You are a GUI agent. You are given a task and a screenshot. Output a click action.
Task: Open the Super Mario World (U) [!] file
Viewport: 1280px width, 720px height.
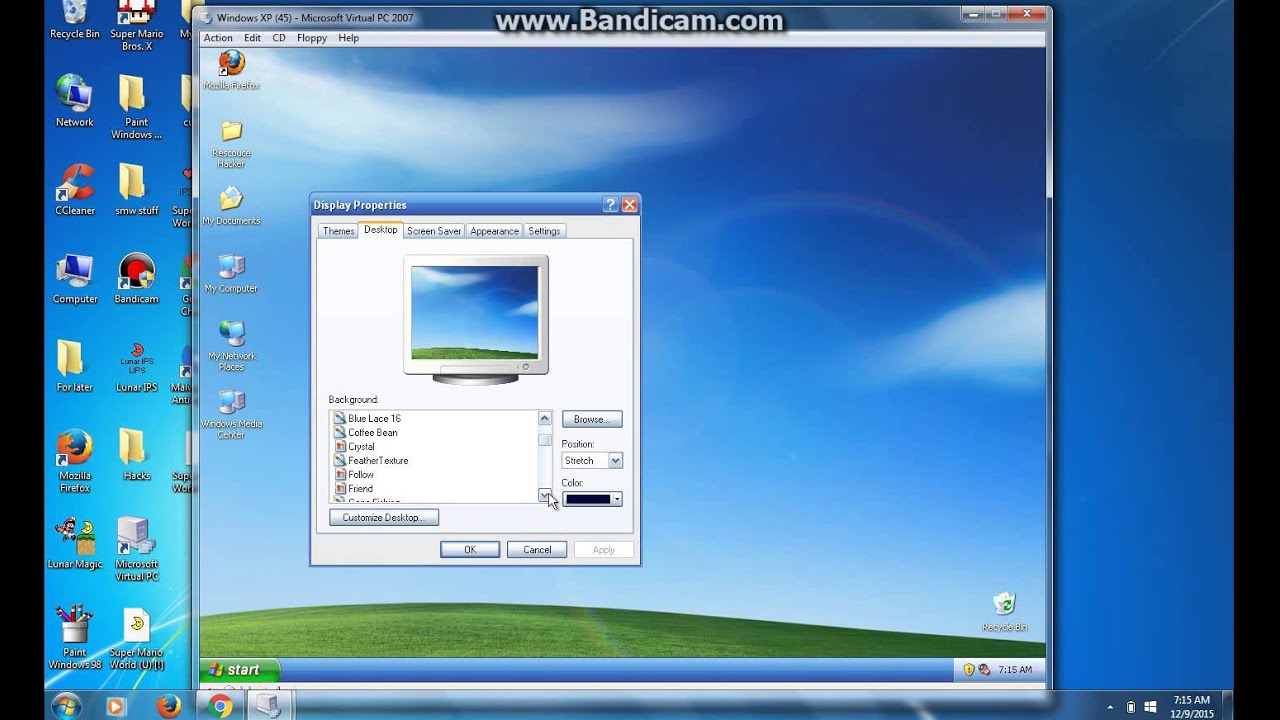coord(137,637)
